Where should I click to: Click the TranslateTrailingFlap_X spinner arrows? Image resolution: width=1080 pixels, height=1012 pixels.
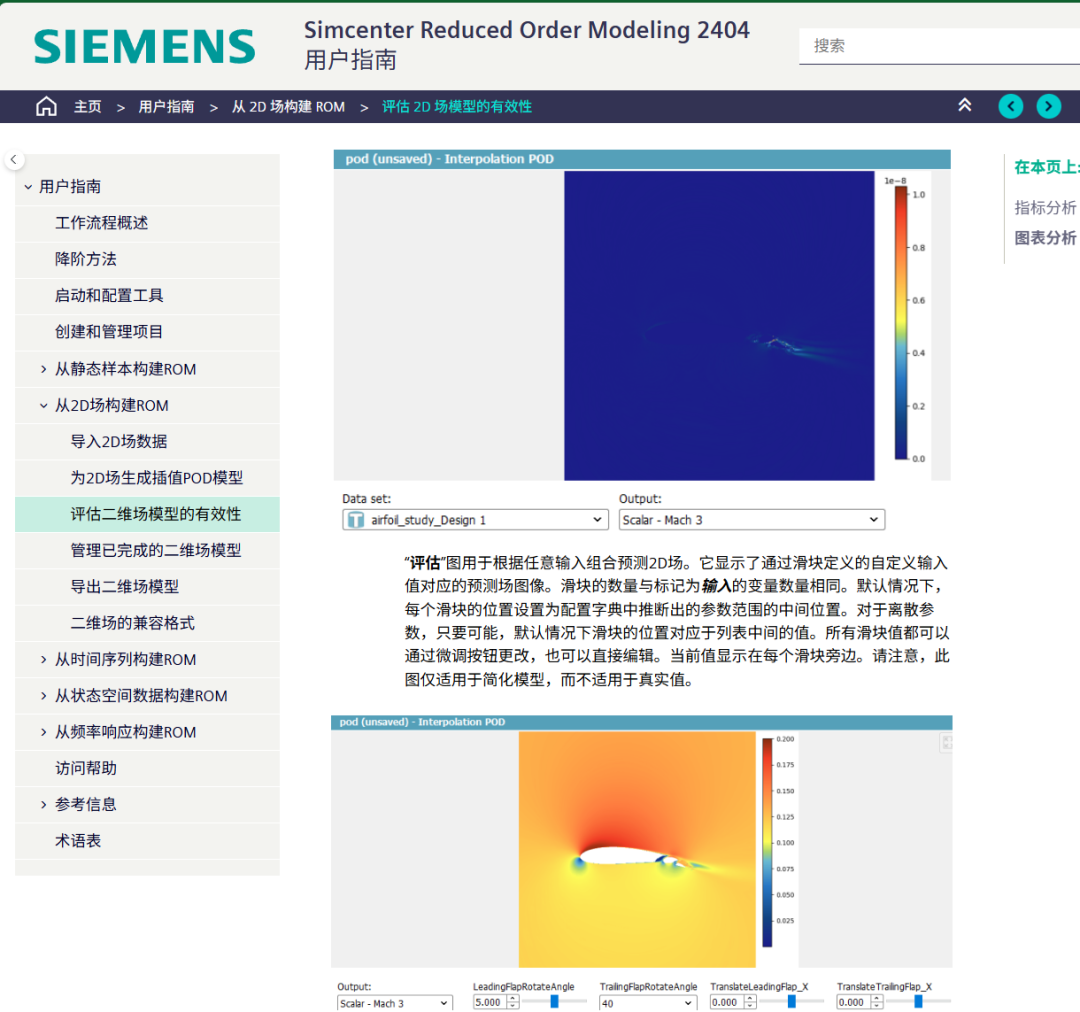877,1003
